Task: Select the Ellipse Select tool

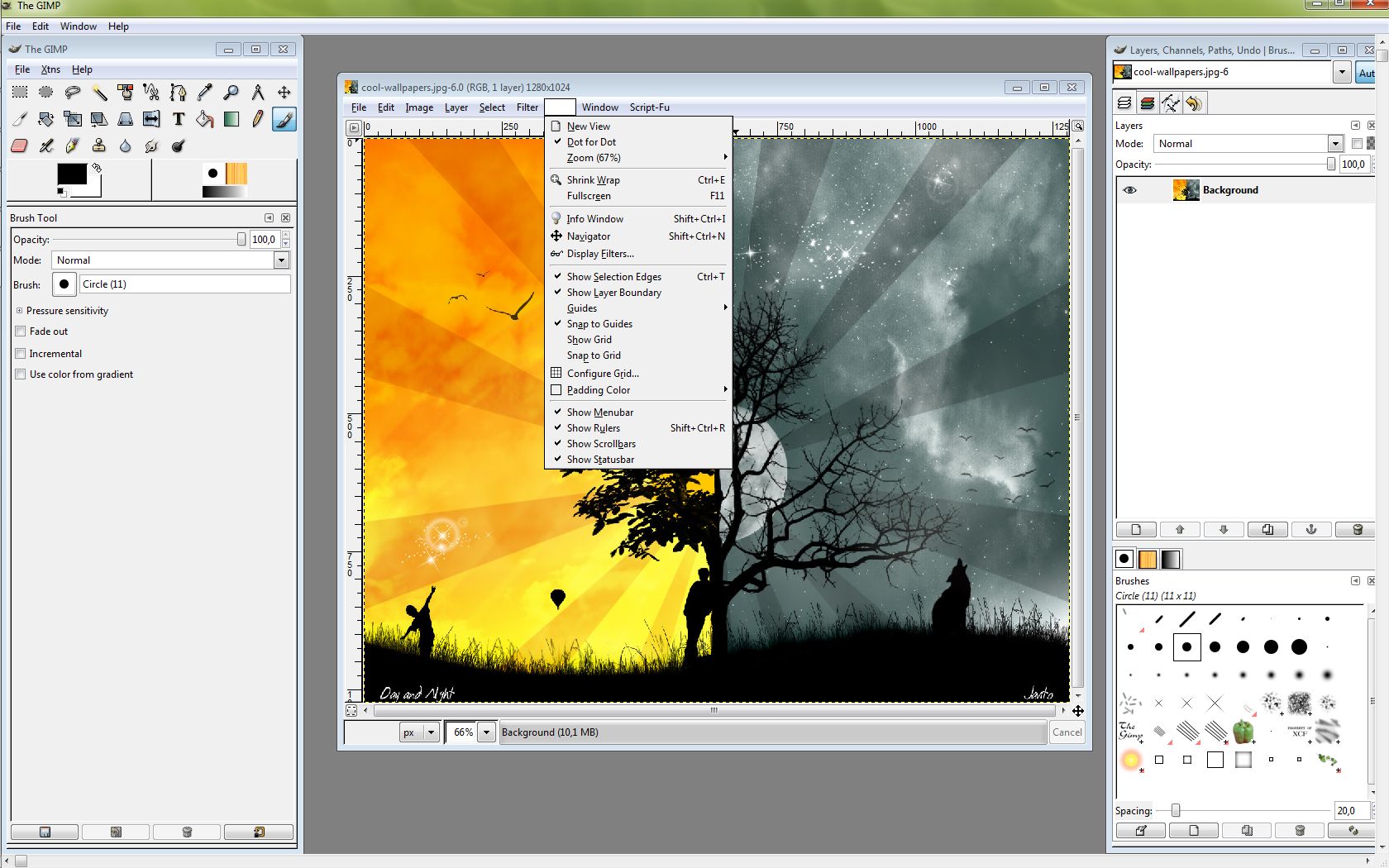Action: (46, 92)
